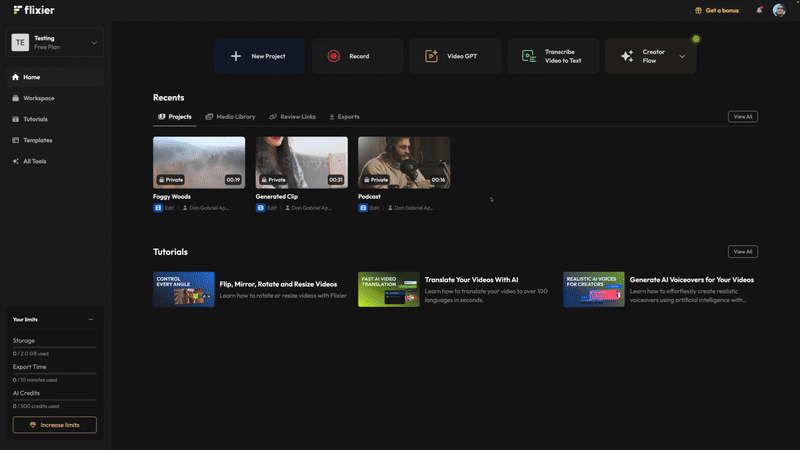Click the Increase limits button
Screen dimensions: 800x450
[x=54, y=425]
